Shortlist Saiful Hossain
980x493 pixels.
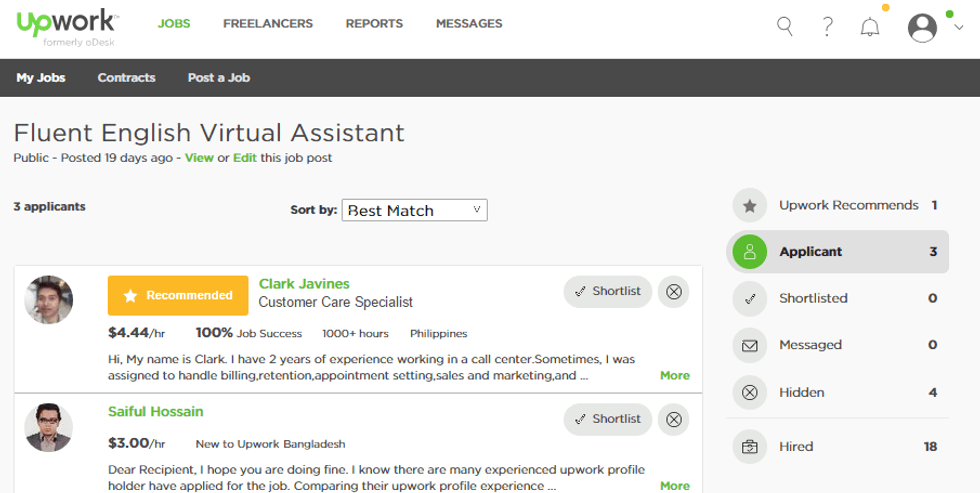(x=608, y=419)
